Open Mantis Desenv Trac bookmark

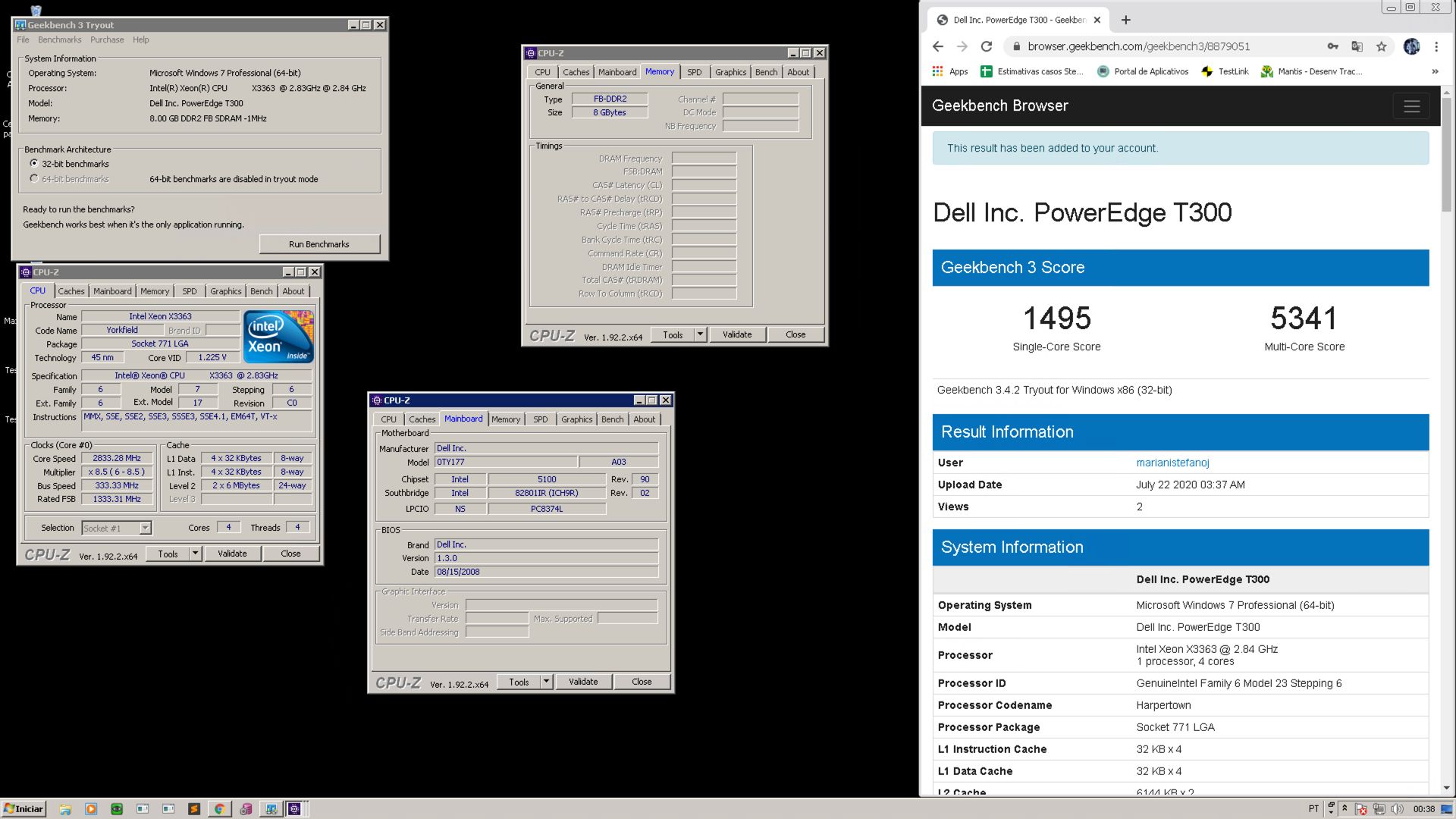1312,71
